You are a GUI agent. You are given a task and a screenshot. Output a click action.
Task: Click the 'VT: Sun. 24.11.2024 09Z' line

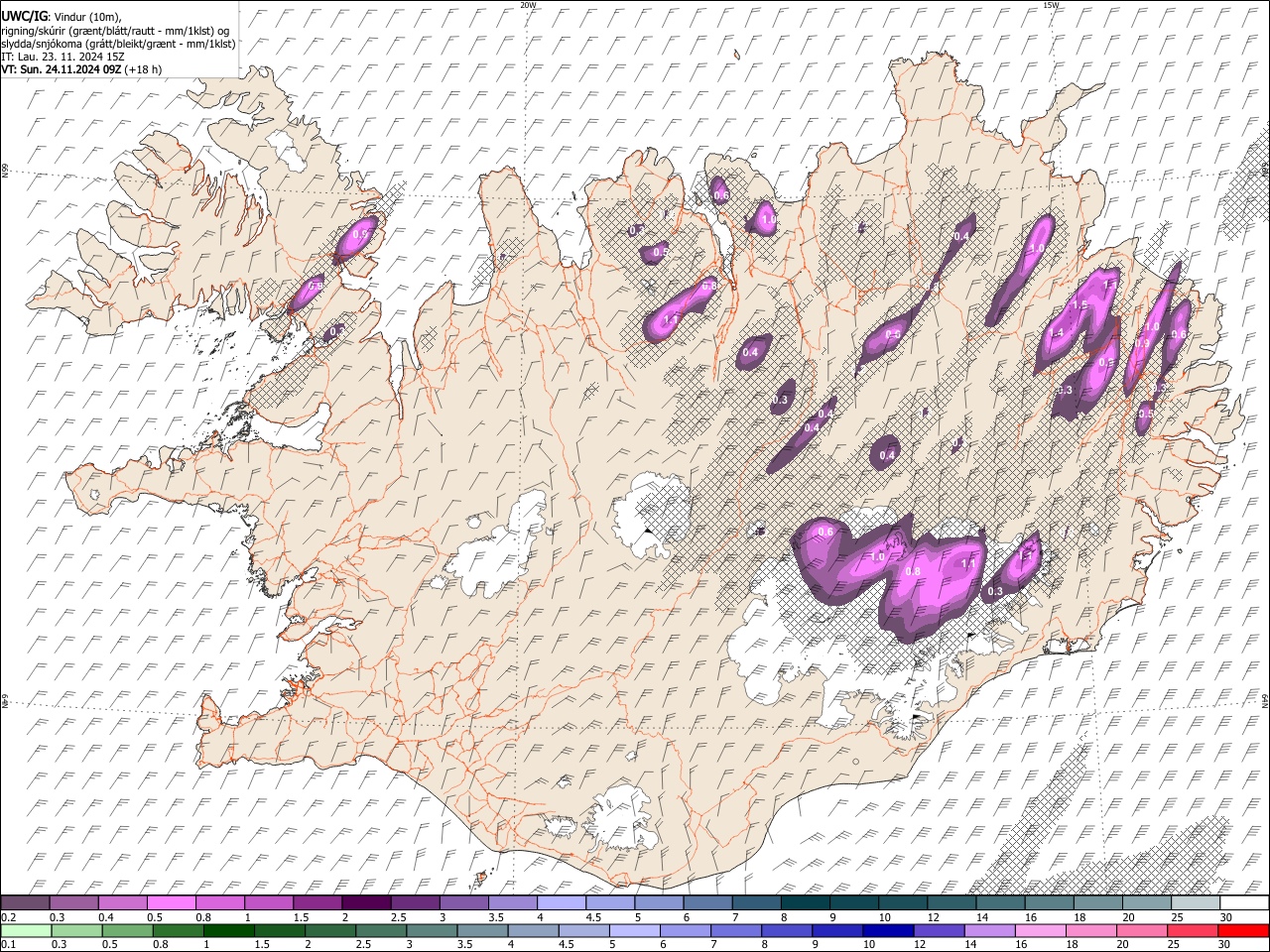coord(62,69)
